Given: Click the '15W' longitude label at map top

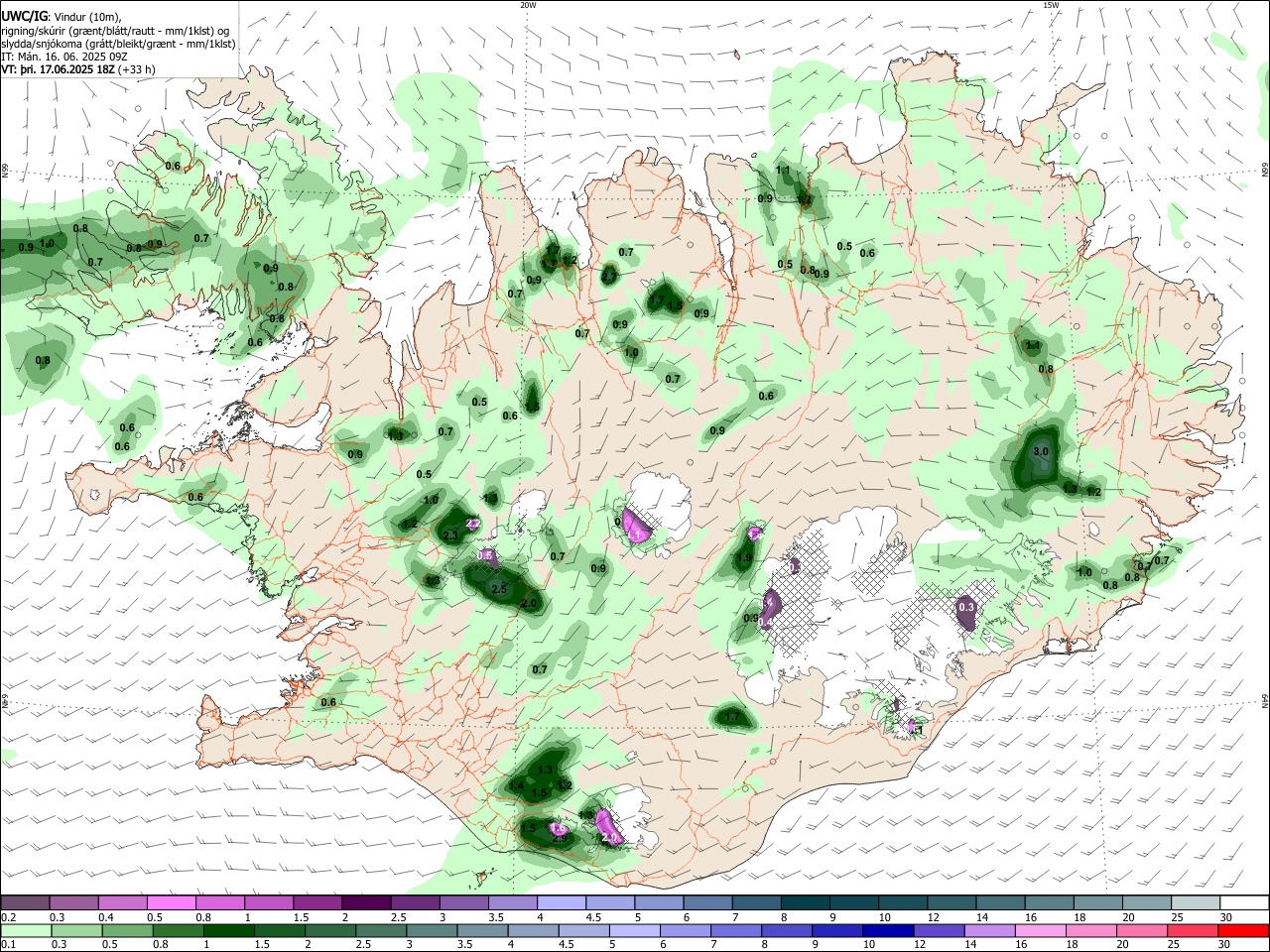Looking at the screenshot, I should (x=1051, y=5).
